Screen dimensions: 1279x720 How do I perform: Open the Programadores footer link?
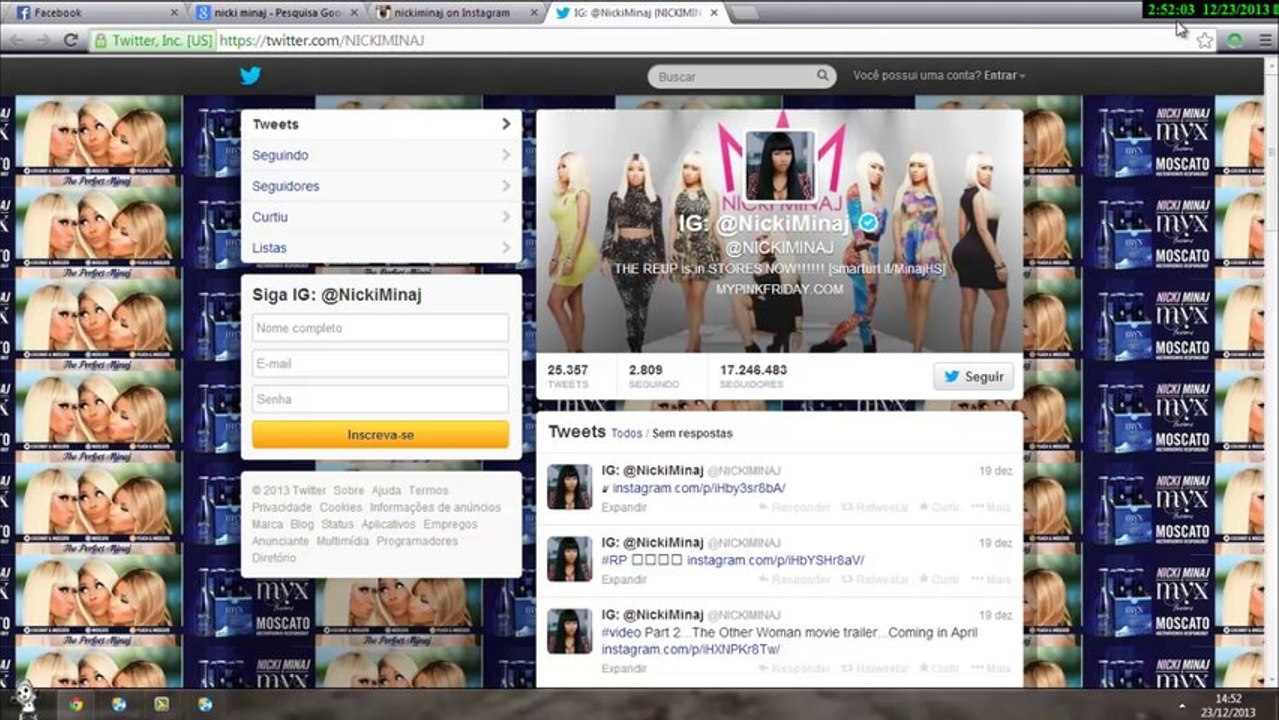click(417, 542)
